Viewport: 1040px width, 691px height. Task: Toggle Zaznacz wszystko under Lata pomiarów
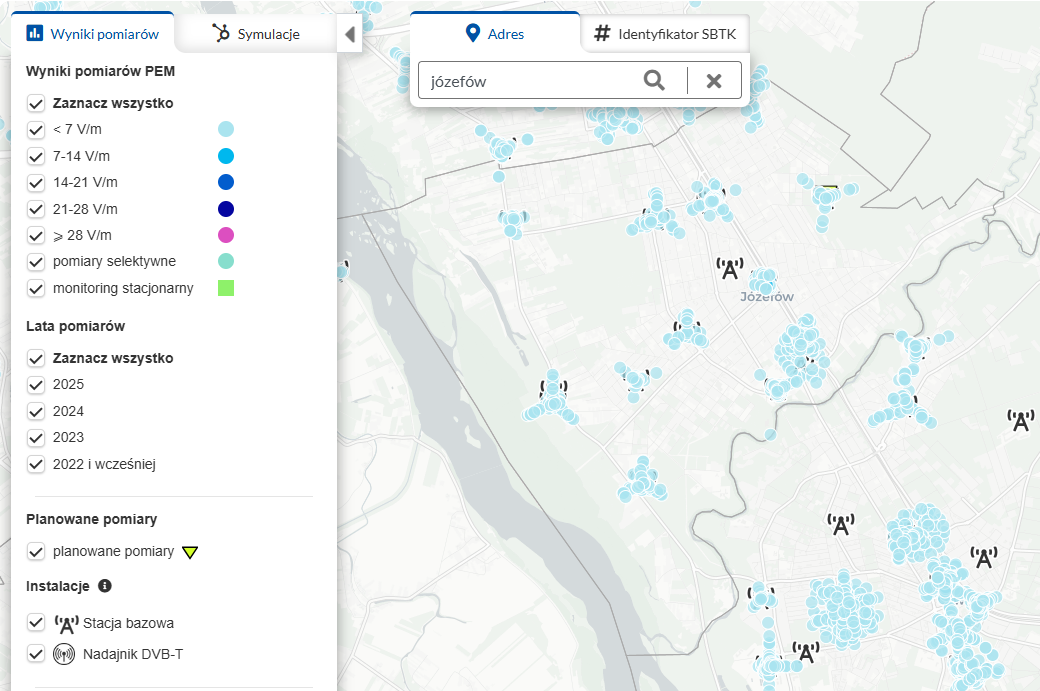point(36,359)
